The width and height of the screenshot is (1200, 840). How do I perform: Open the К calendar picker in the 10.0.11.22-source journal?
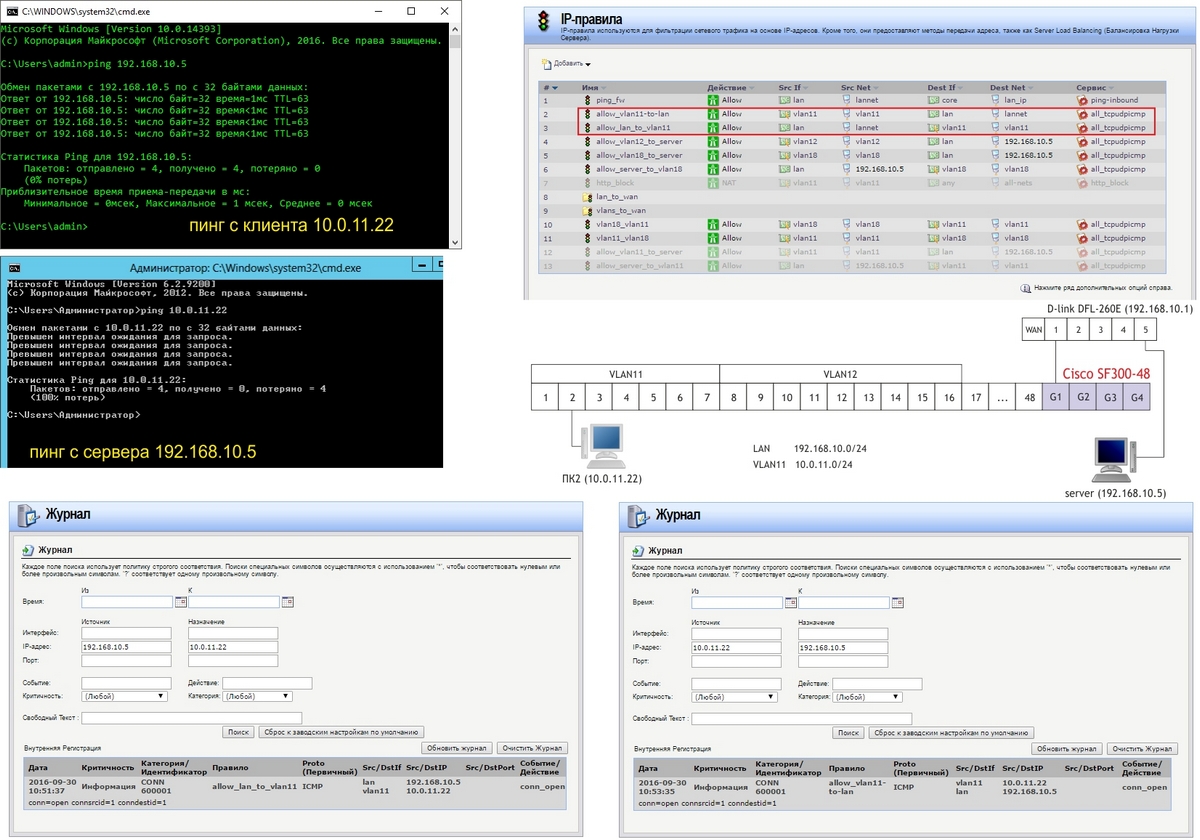pos(897,603)
